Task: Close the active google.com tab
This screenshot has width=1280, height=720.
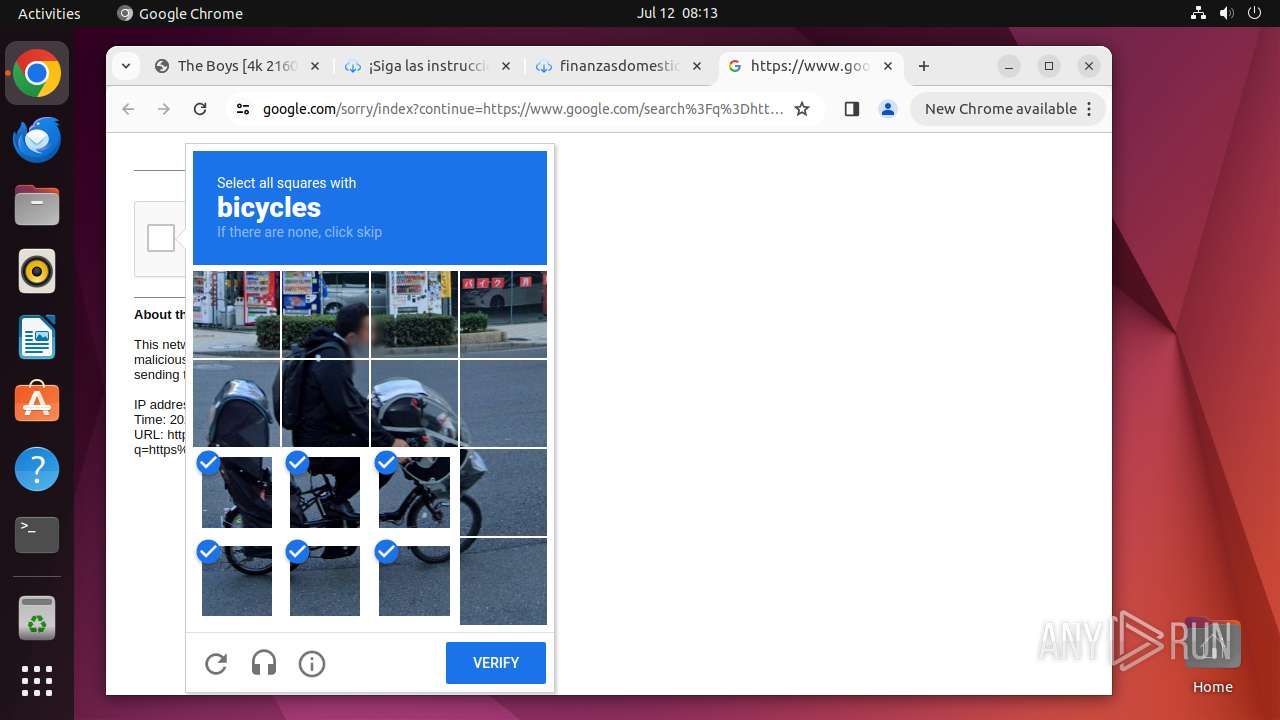Action: point(888,66)
